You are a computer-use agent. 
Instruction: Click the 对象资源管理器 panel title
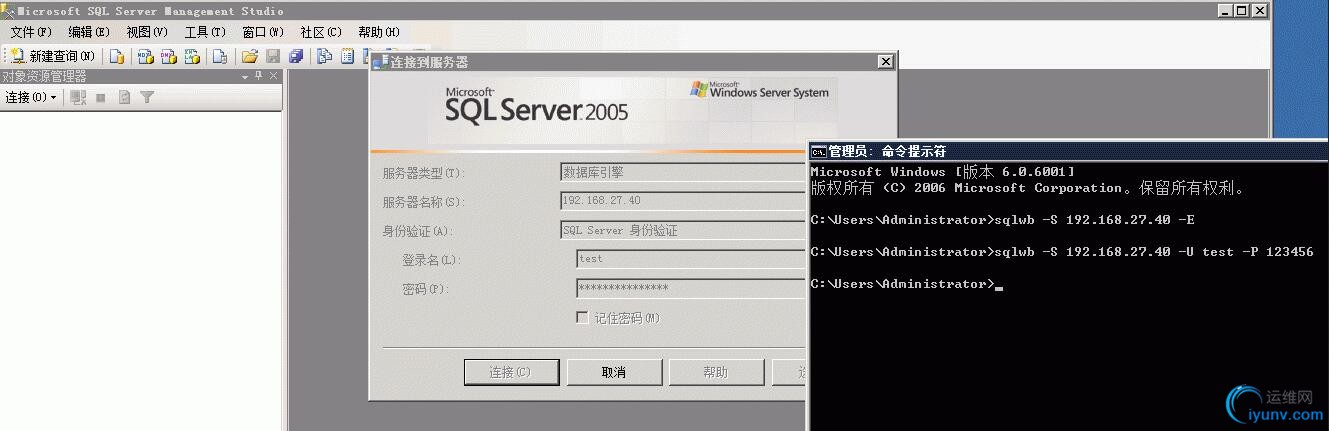44,76
